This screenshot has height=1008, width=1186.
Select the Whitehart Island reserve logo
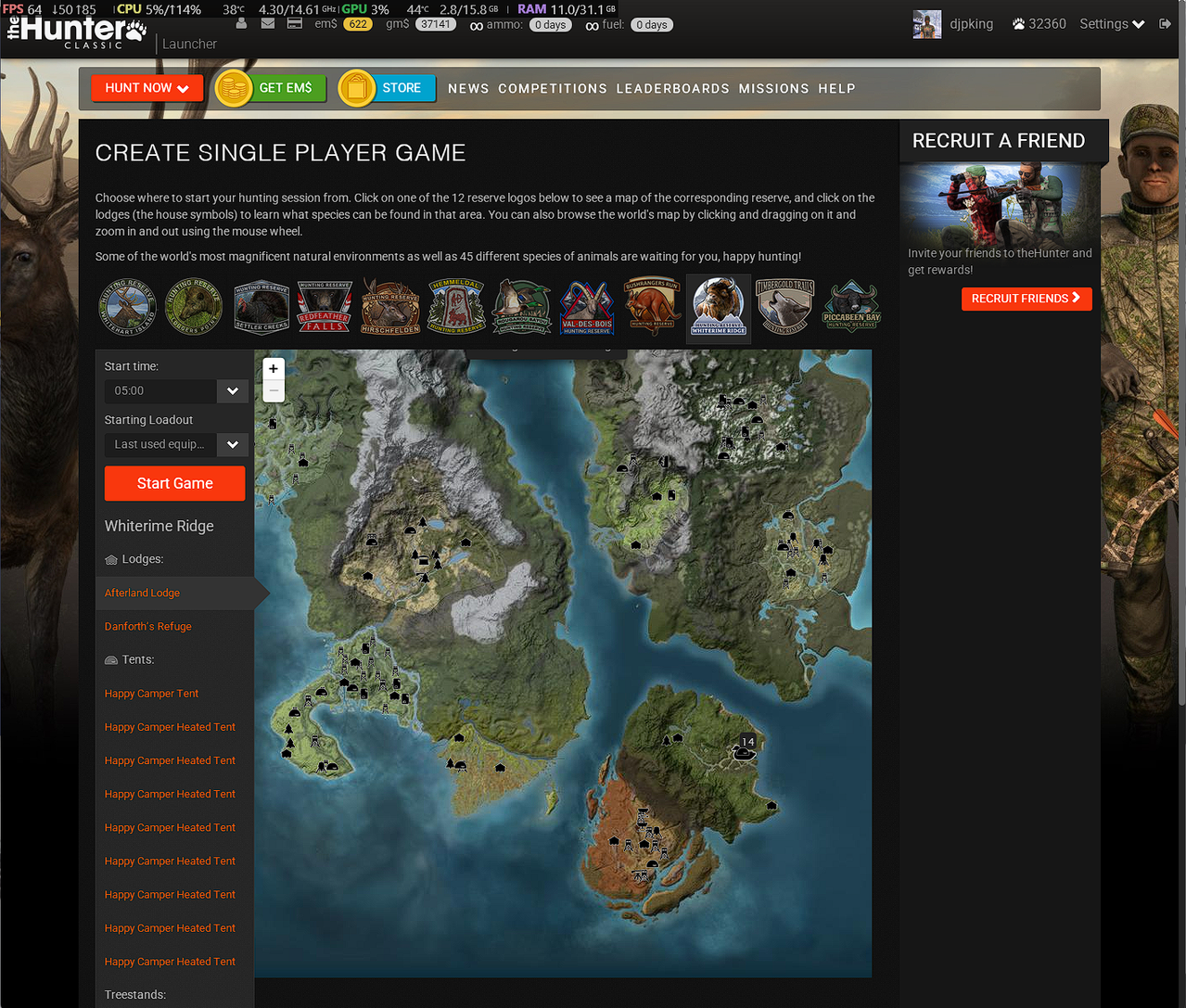(127, 307)
